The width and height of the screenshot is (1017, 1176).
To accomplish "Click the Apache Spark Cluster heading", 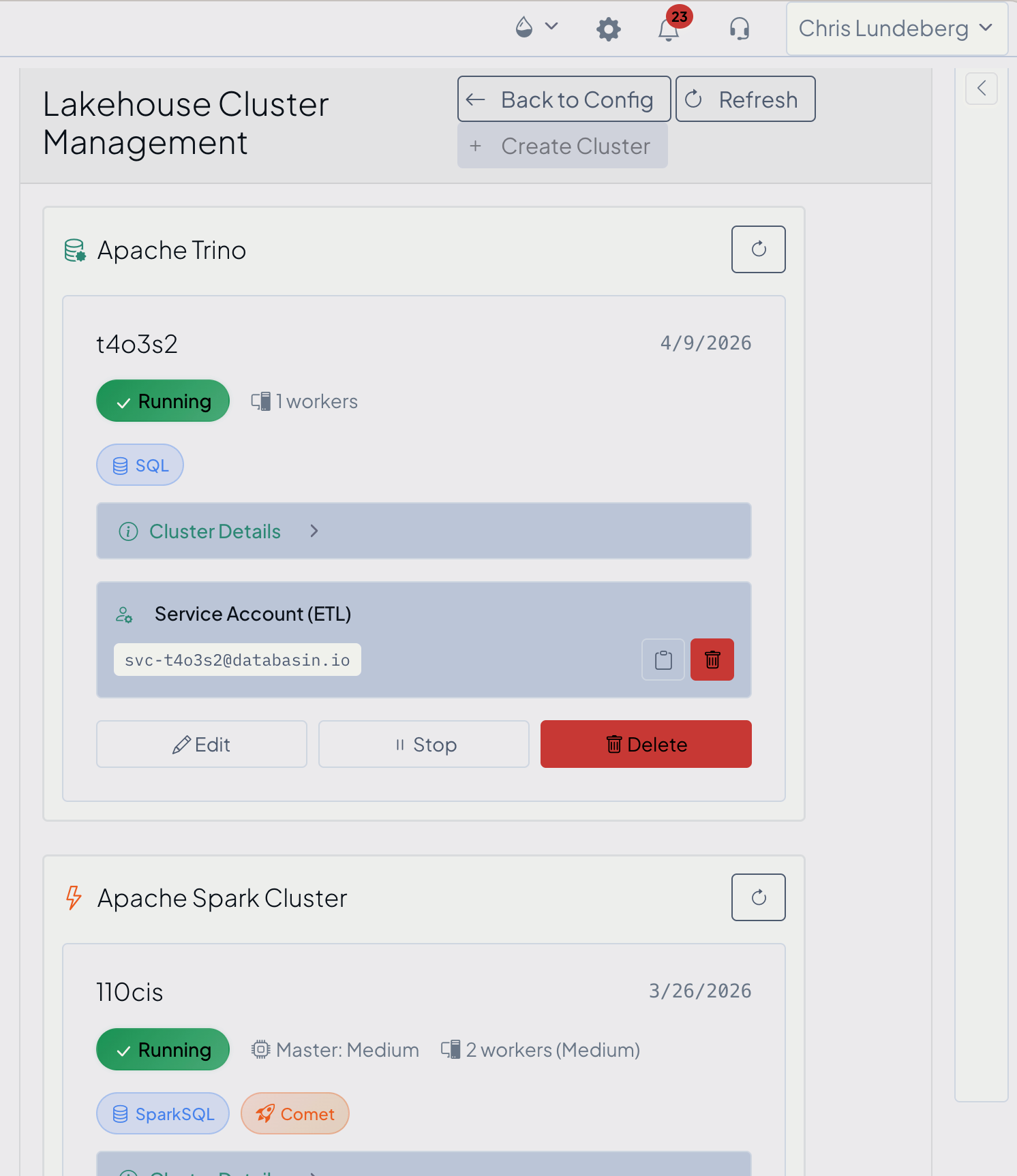I will tap(222, 898).
